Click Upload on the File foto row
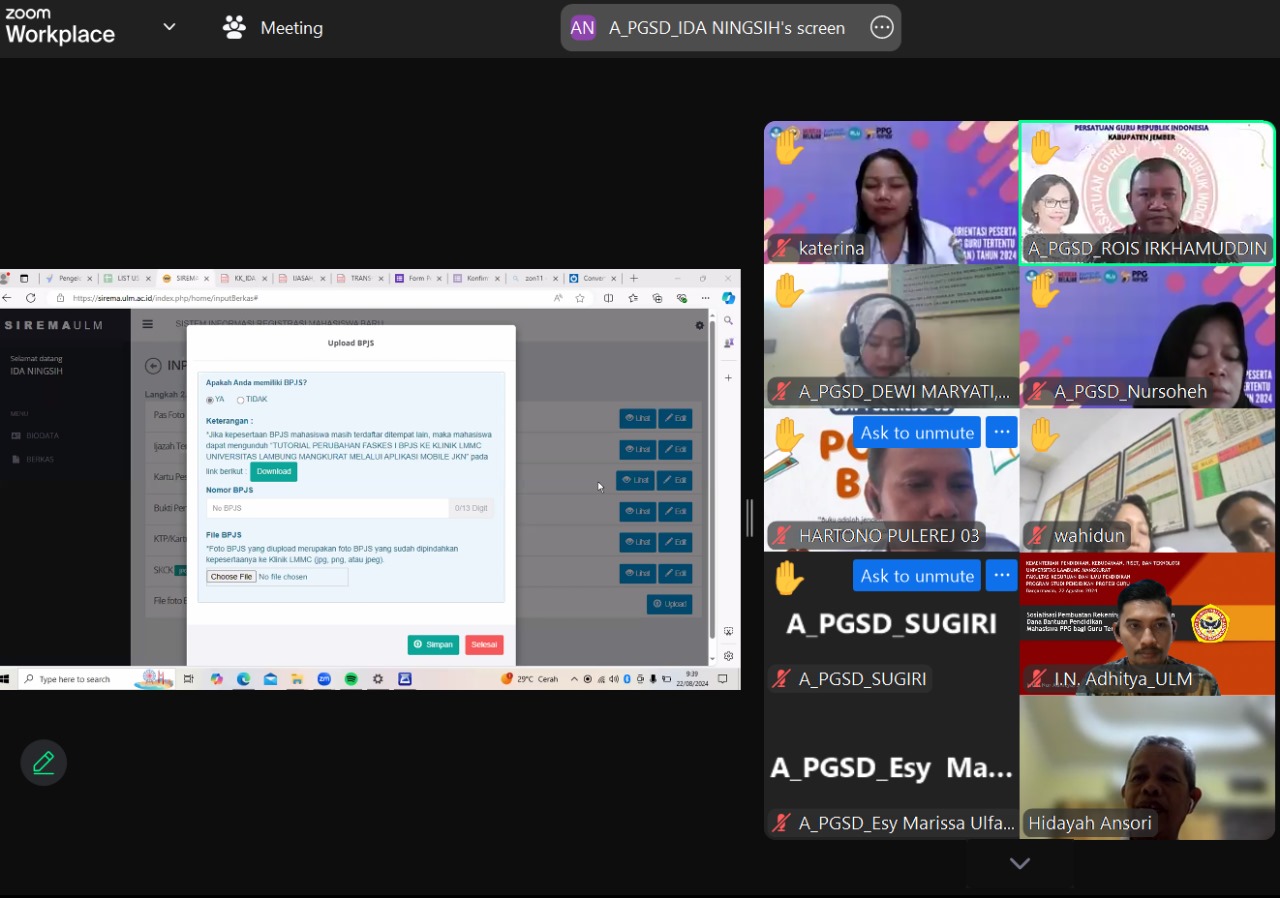1280x898 pixels. tap(669, 604)
